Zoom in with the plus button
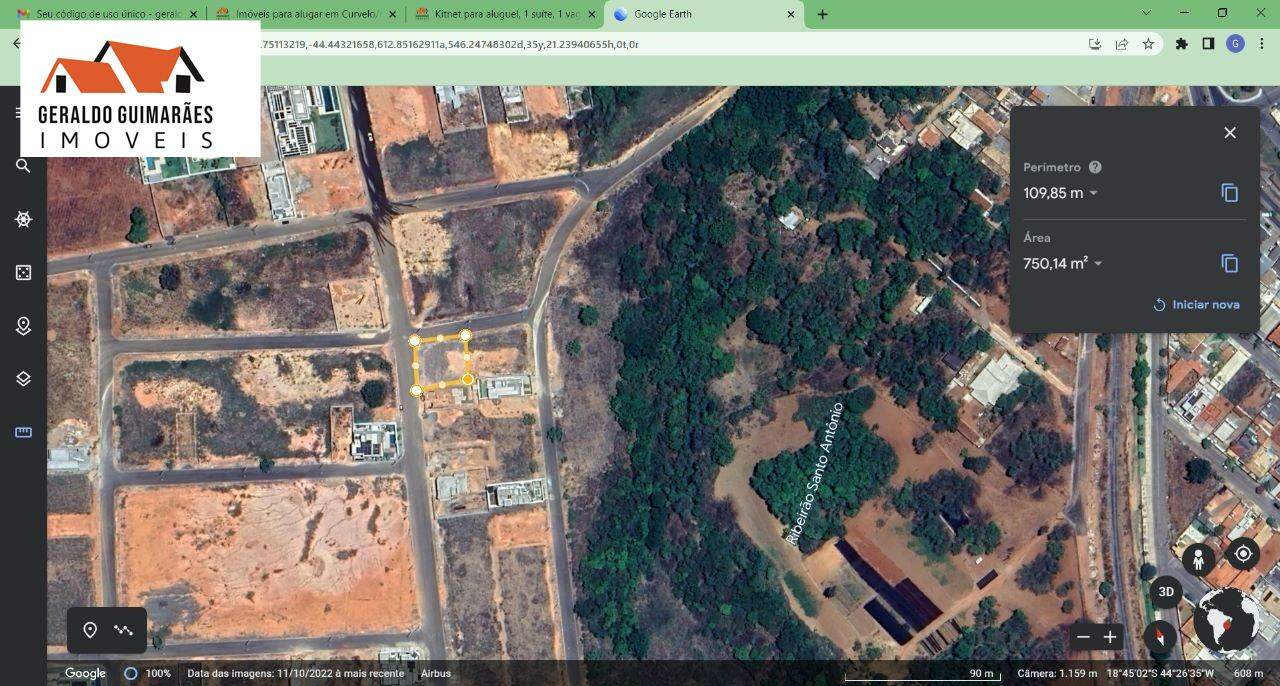 [x=1110, y=637]
